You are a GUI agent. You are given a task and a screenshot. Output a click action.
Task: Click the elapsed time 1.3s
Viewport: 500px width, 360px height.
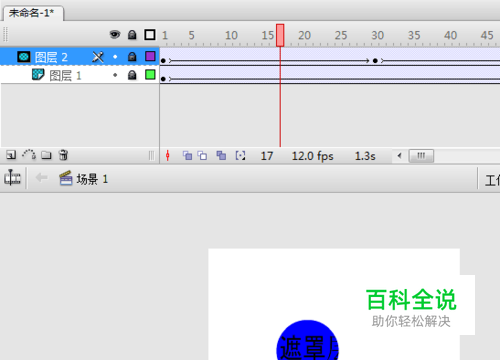pyautogui.click(x=365, y=156)
